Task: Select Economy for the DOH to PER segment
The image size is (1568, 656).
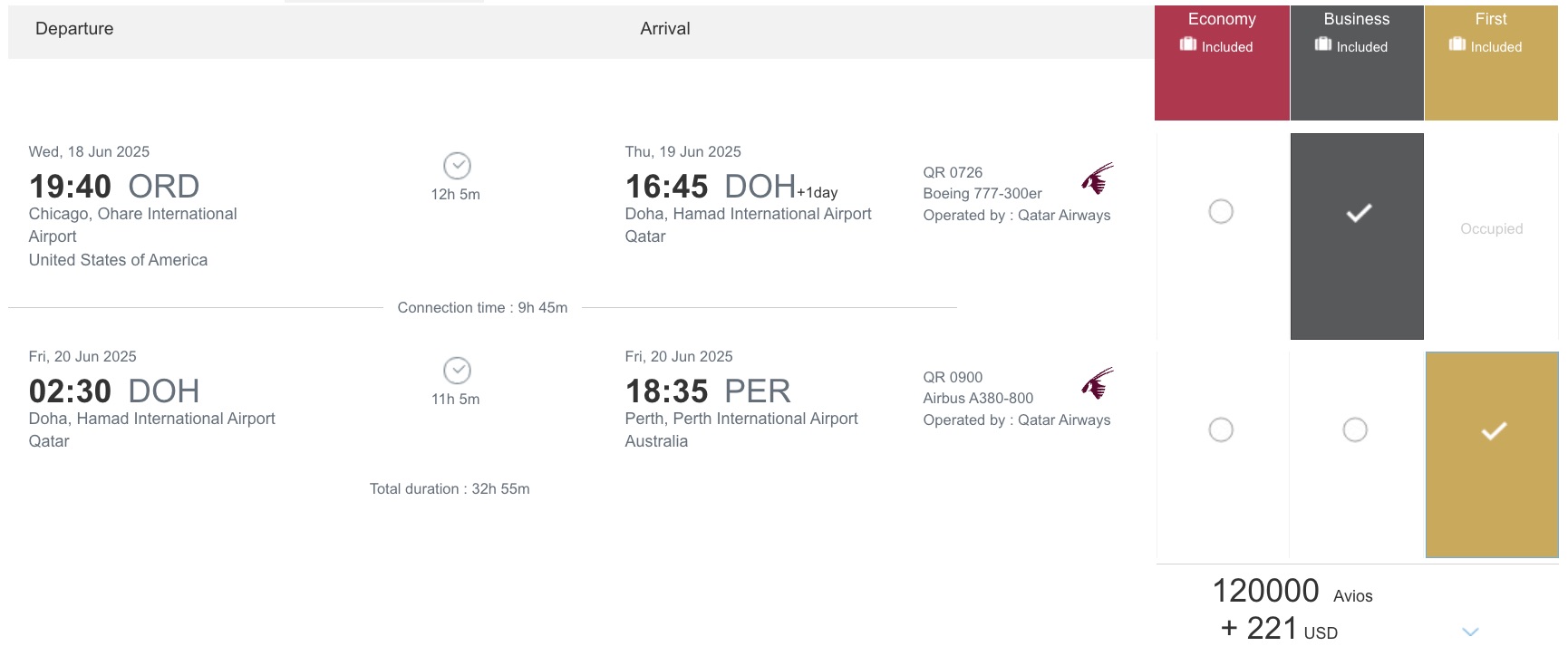Action: pos(1221,429)
